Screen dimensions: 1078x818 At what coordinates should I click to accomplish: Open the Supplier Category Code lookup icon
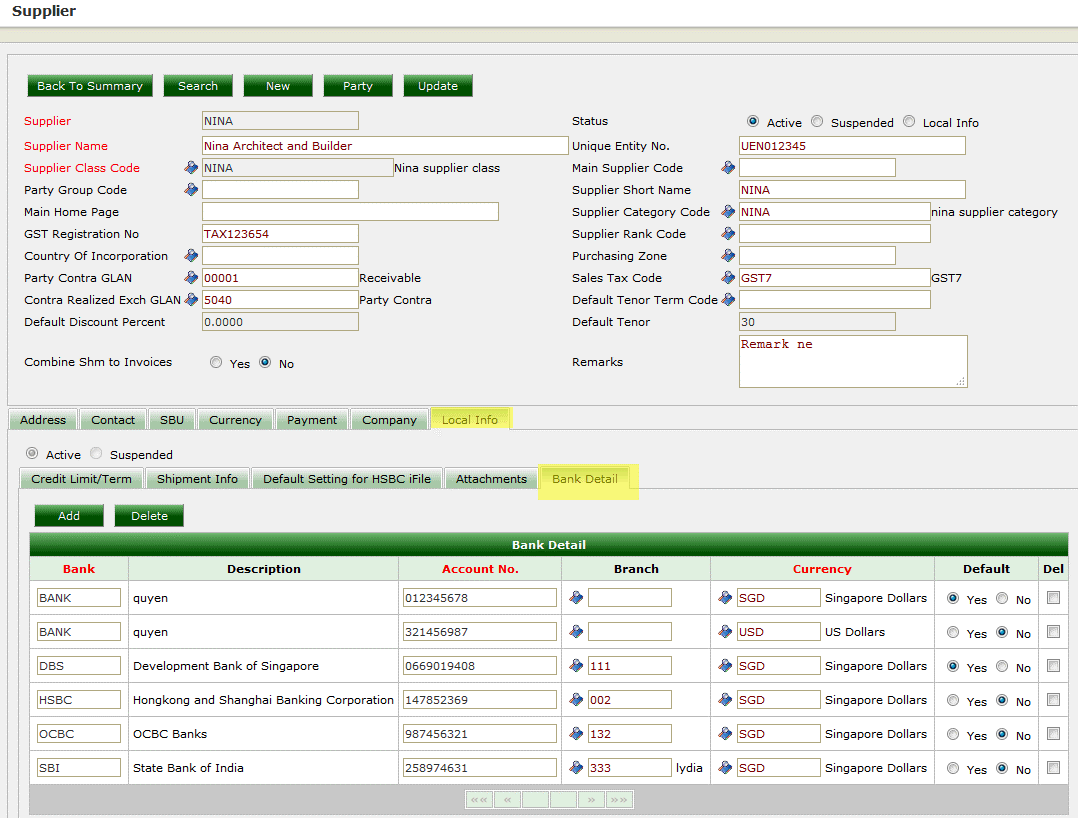(x=727, y=211)
